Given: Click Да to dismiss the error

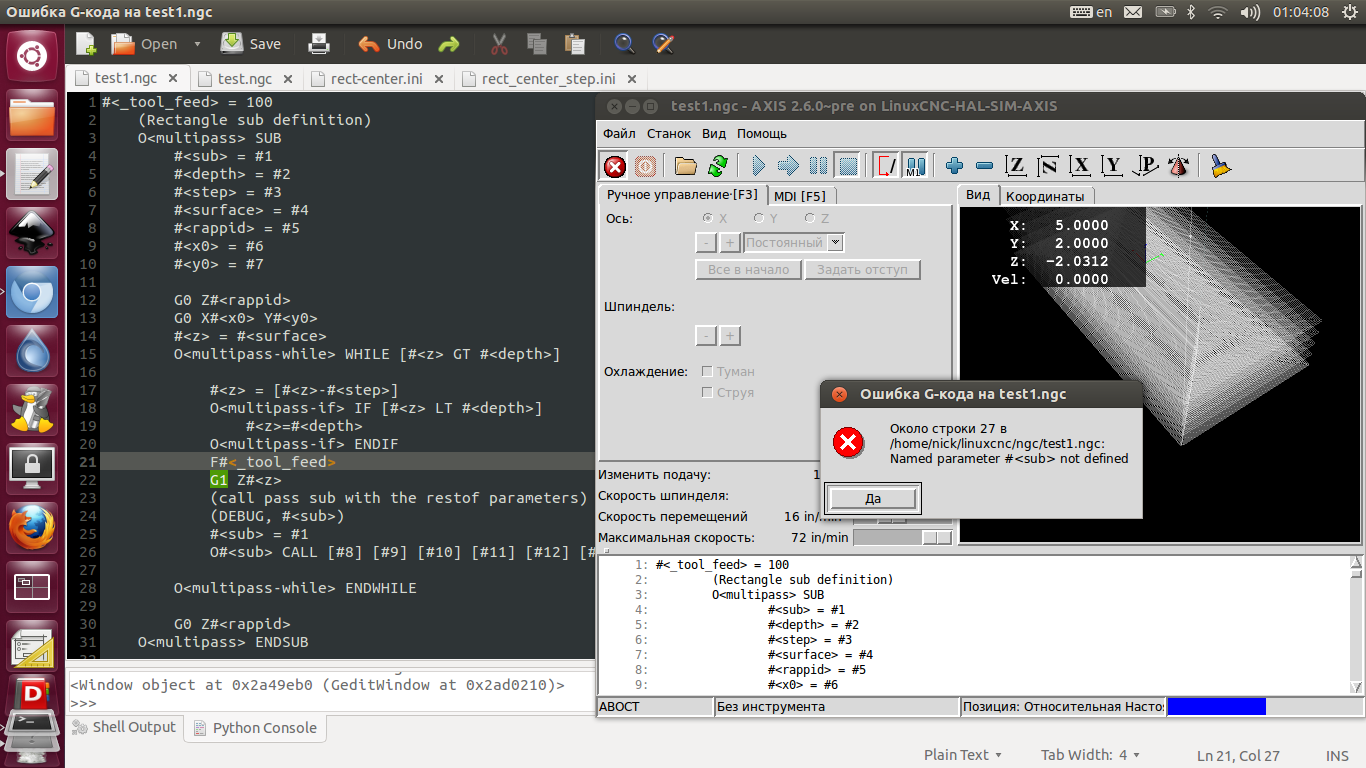Looking at the screenshot, I should (873, 498).
